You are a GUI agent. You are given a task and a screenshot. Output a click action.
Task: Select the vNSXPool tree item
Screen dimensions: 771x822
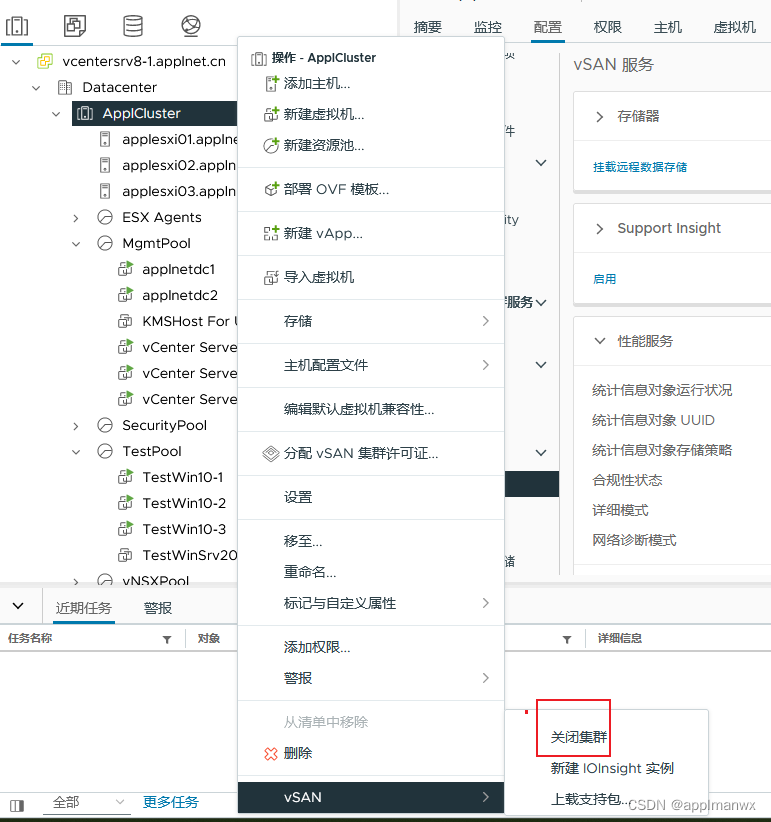155,579
